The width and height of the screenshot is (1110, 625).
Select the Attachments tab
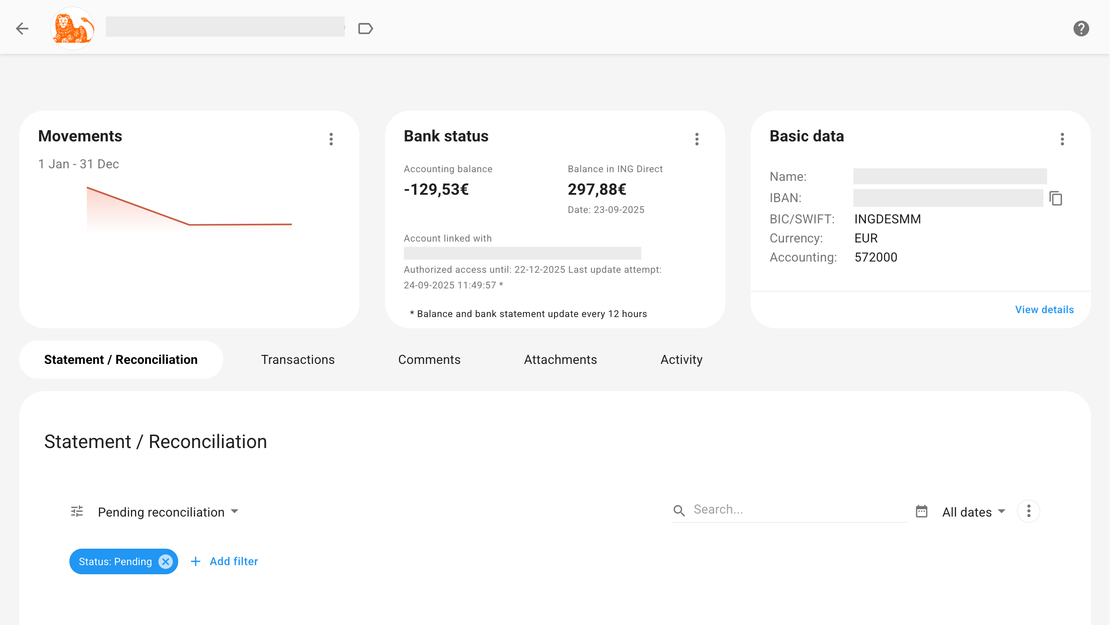click(560, 360)
